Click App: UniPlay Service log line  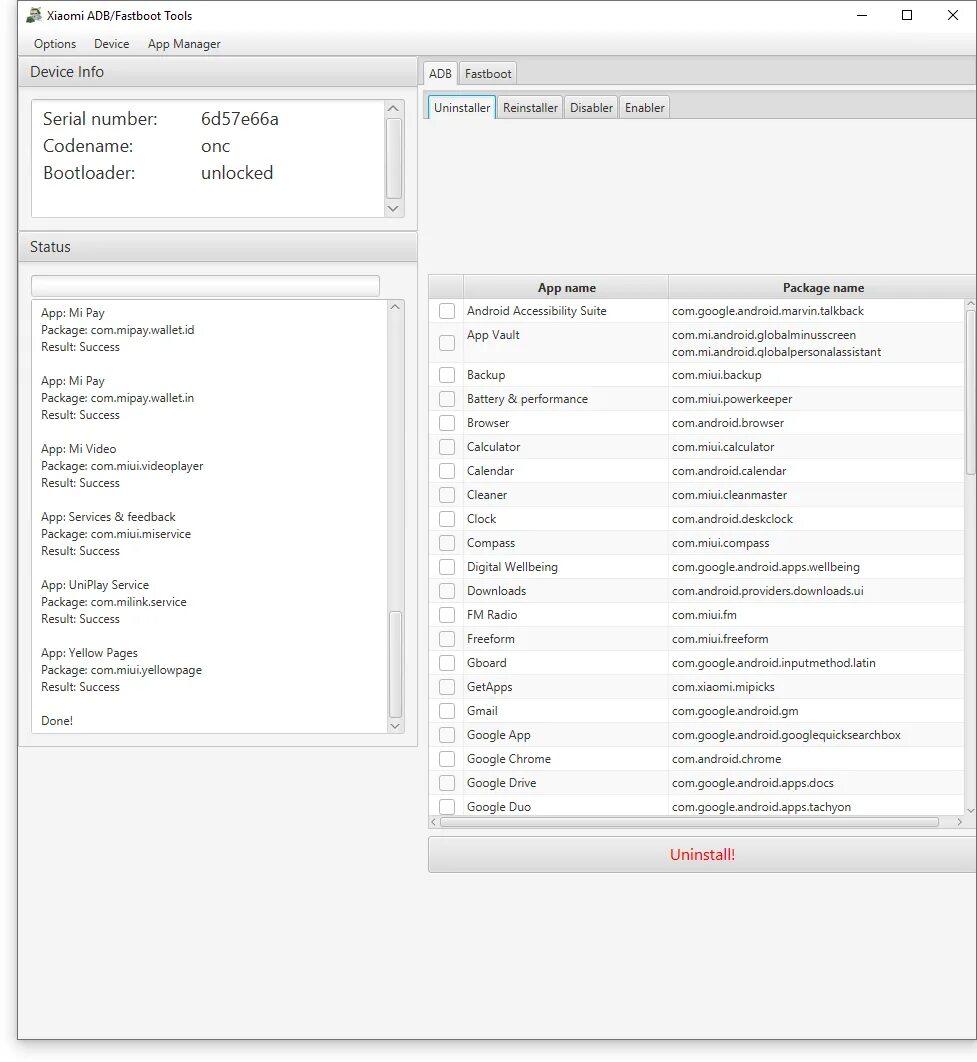(95, 585)
